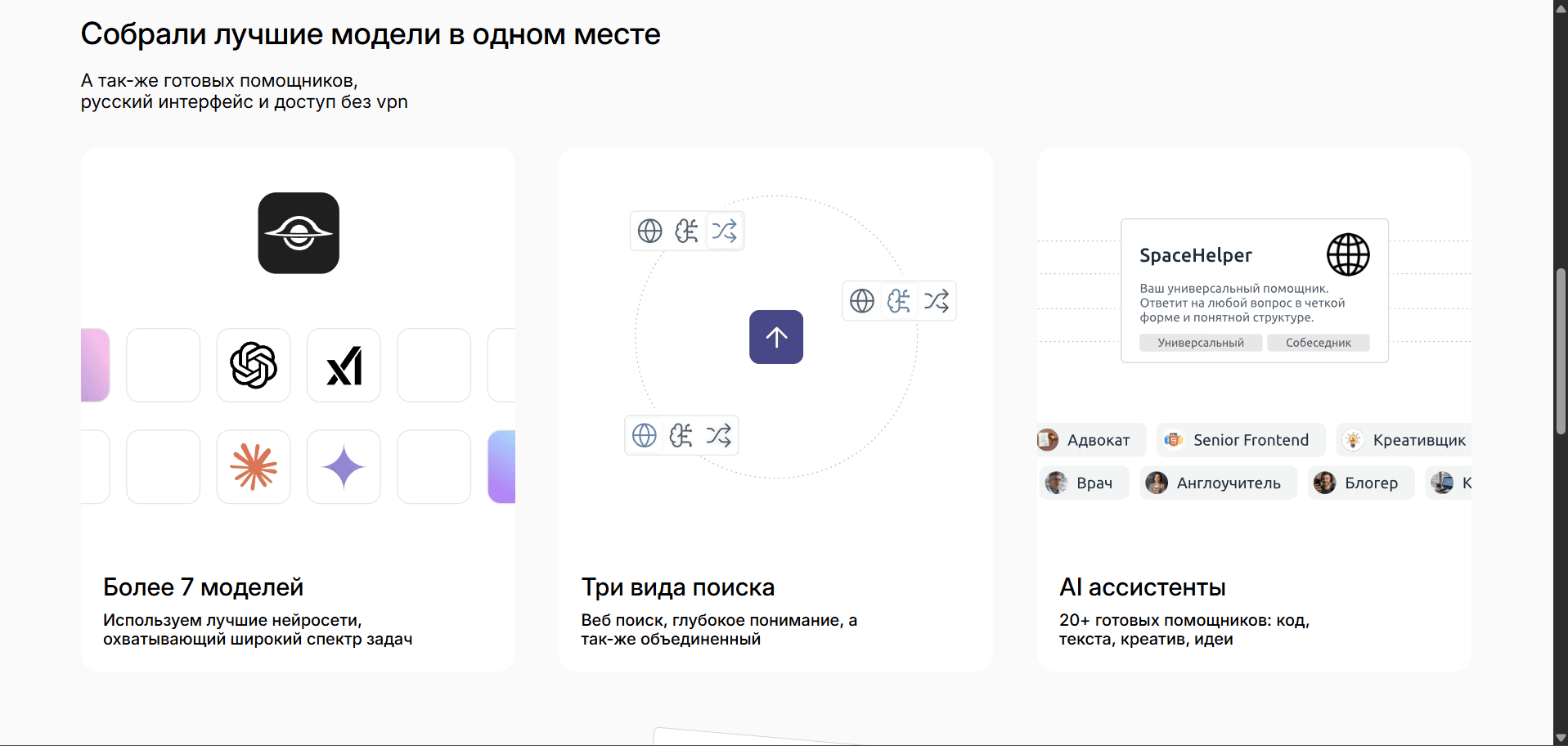Toggle the highlighted blue shuffle combined-search icon
1568x746 pixels.
pos(724,231)
